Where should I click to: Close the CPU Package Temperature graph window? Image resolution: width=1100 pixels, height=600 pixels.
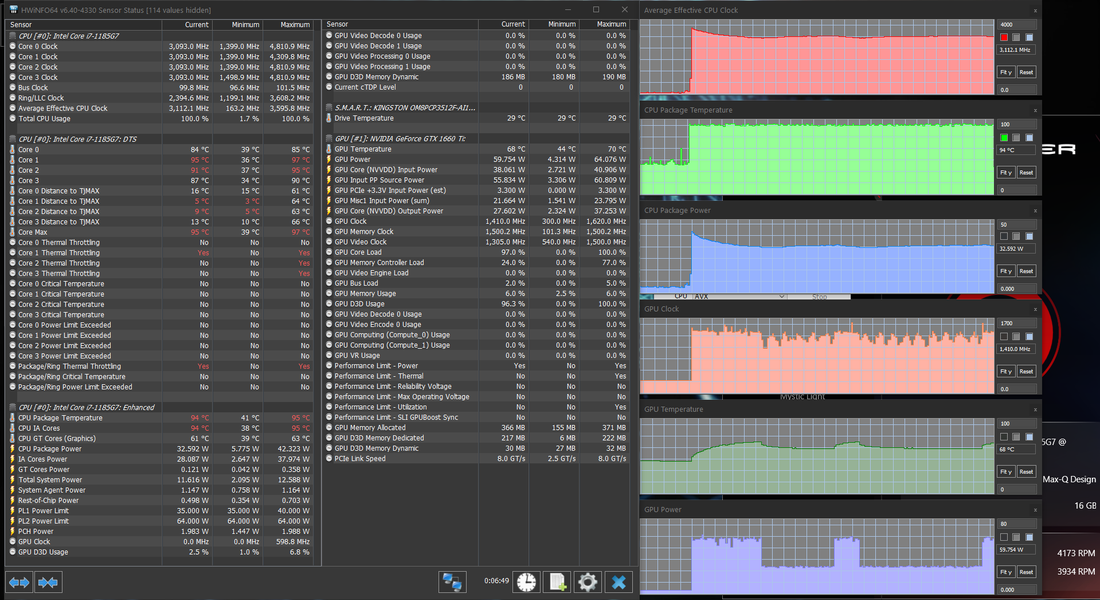[x=1035, y=110]
